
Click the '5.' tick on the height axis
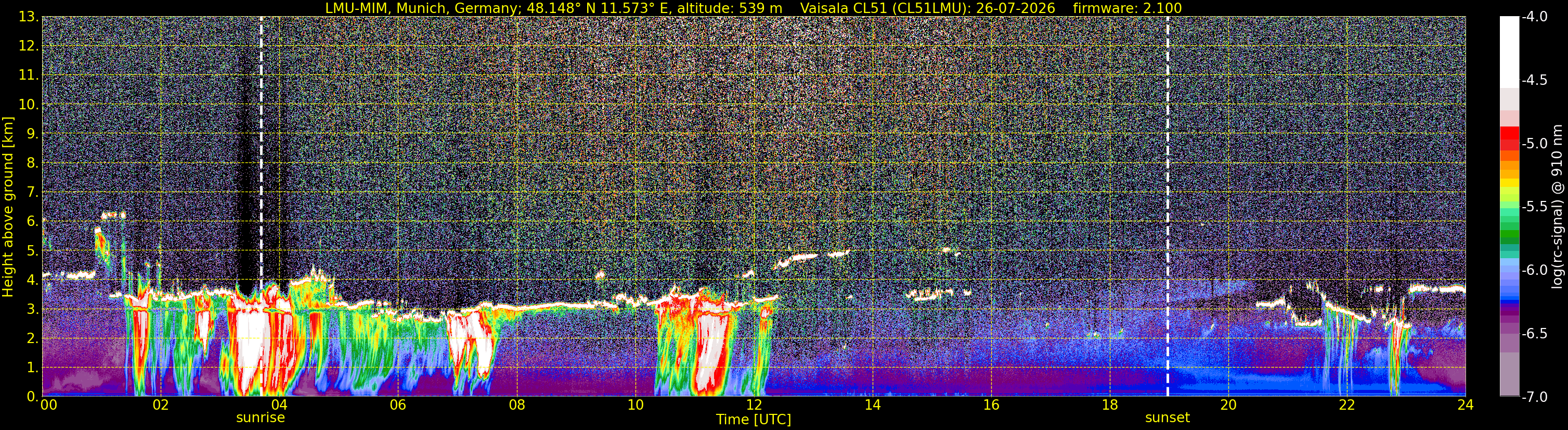(x=33, y=251)
